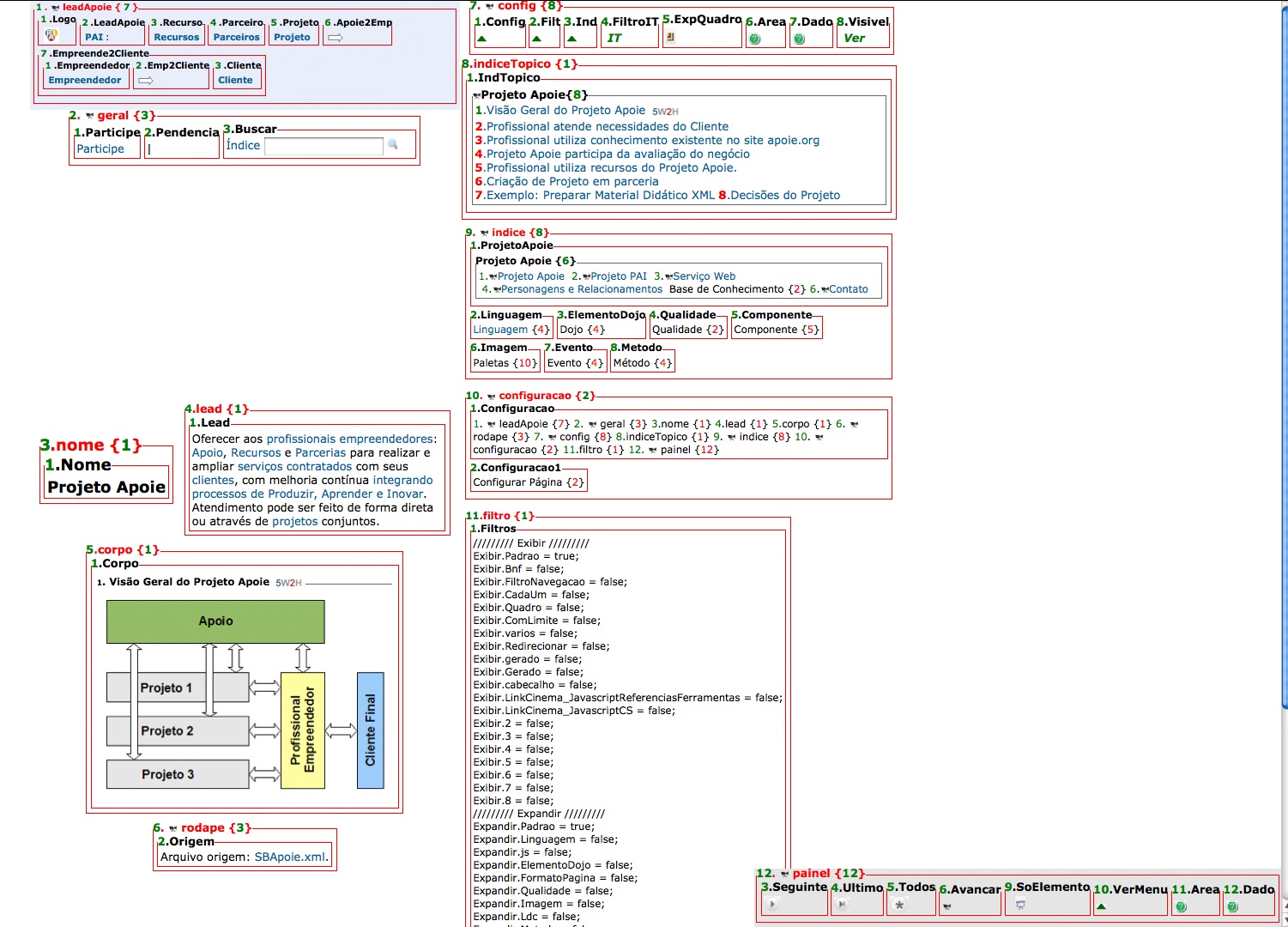Toggle the FiltroIT 'IT' filter
The height and width of the screenshot is (927, 1288).
[x=614, y=38]
